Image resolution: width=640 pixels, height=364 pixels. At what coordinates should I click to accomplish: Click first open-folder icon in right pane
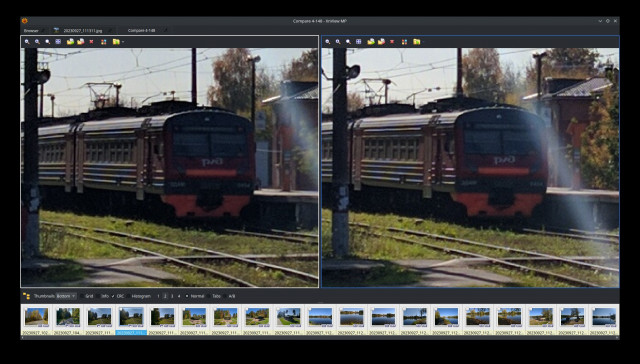tap(371, 42)
